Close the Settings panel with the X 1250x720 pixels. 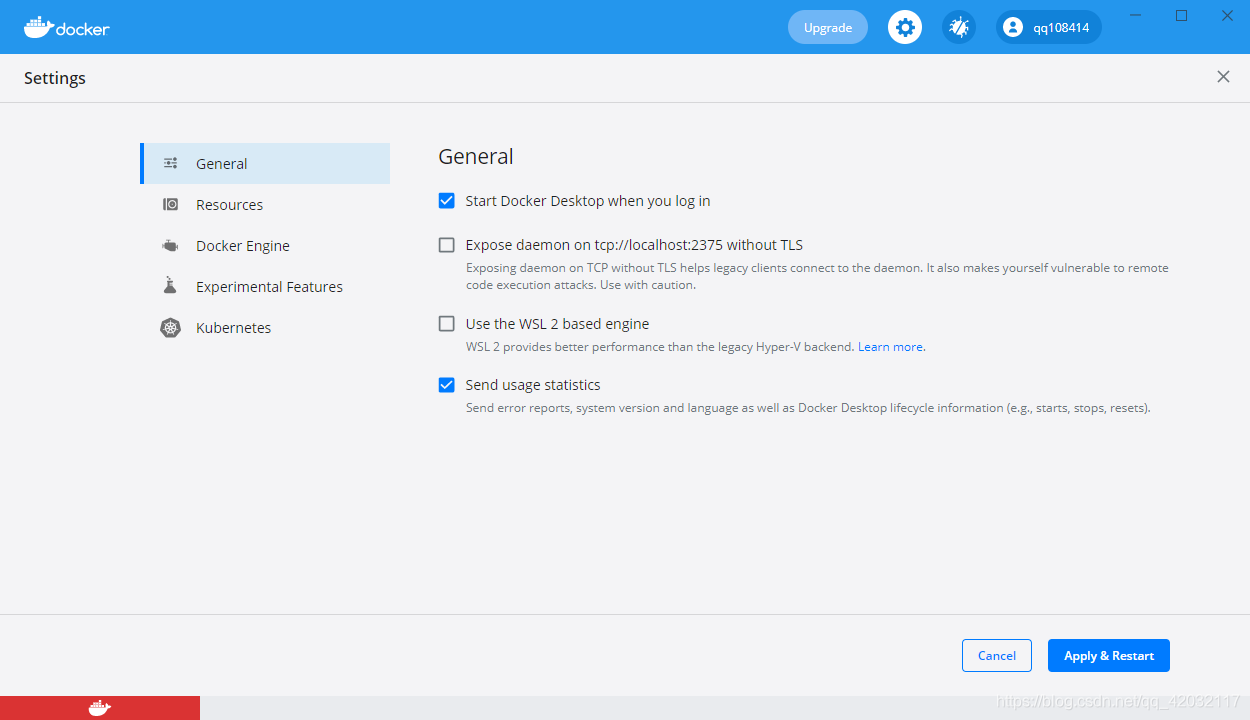1223,77
